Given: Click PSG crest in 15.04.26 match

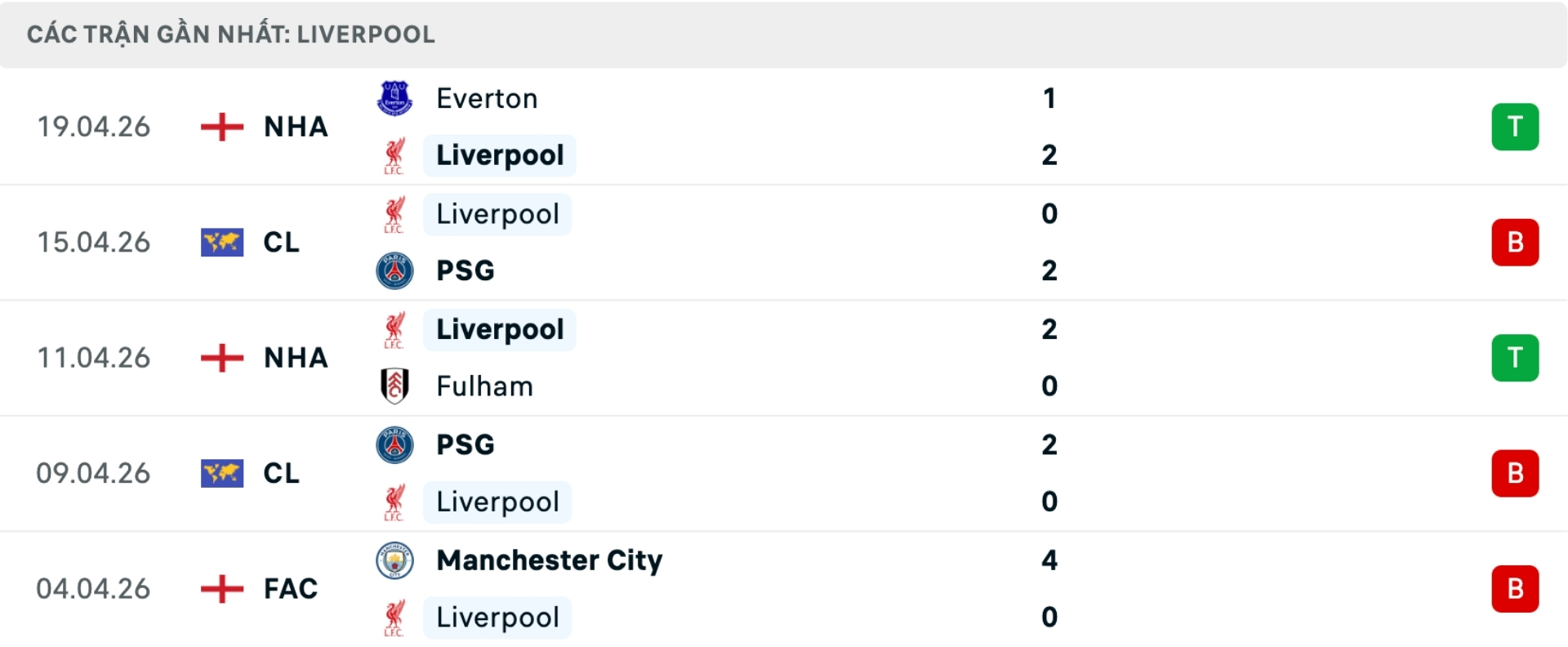Looking at the screenshot, I should (x=394, y=270).
